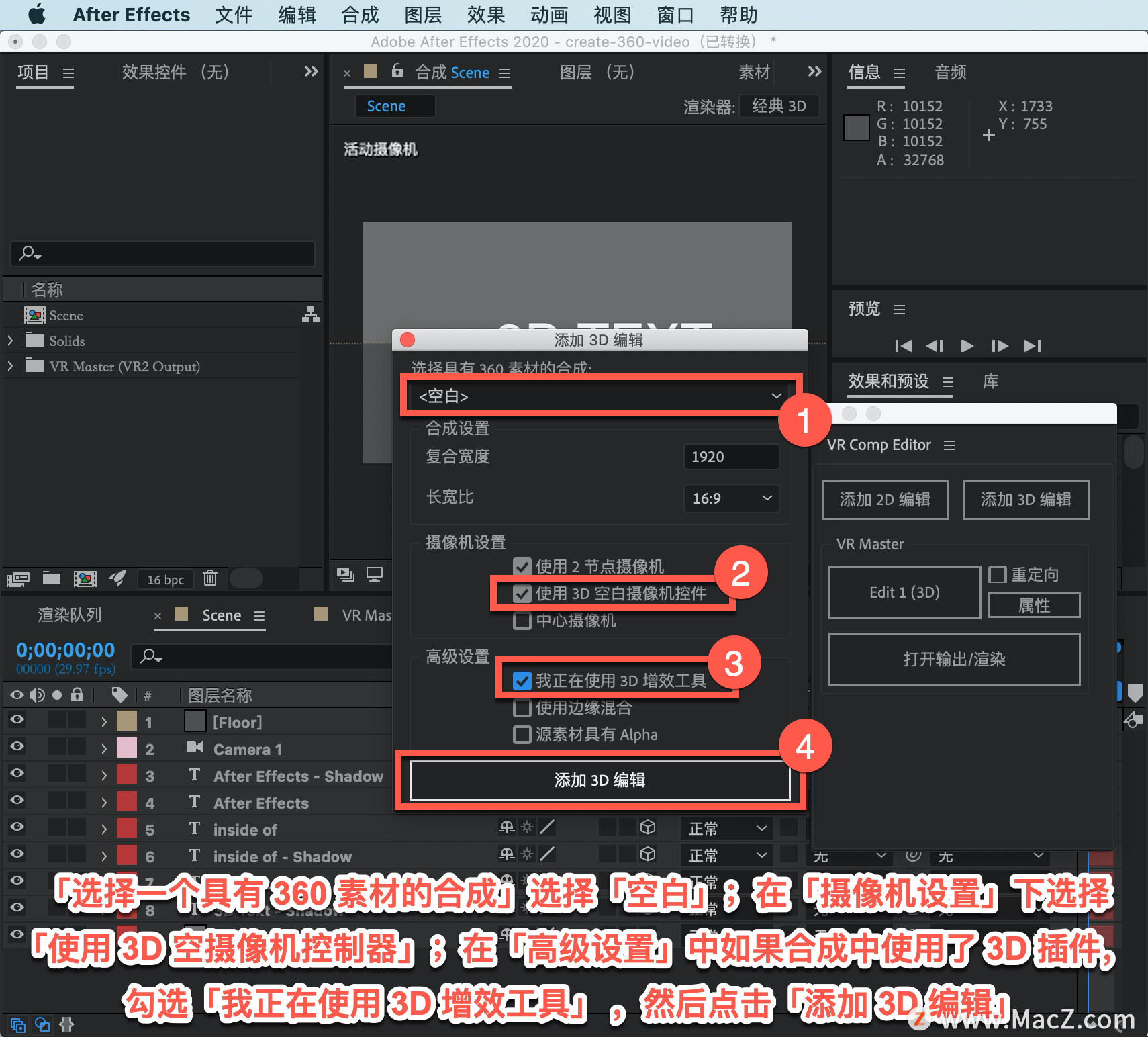Open the 动画 menu
1148x1037 pixels.
[549, 15]
